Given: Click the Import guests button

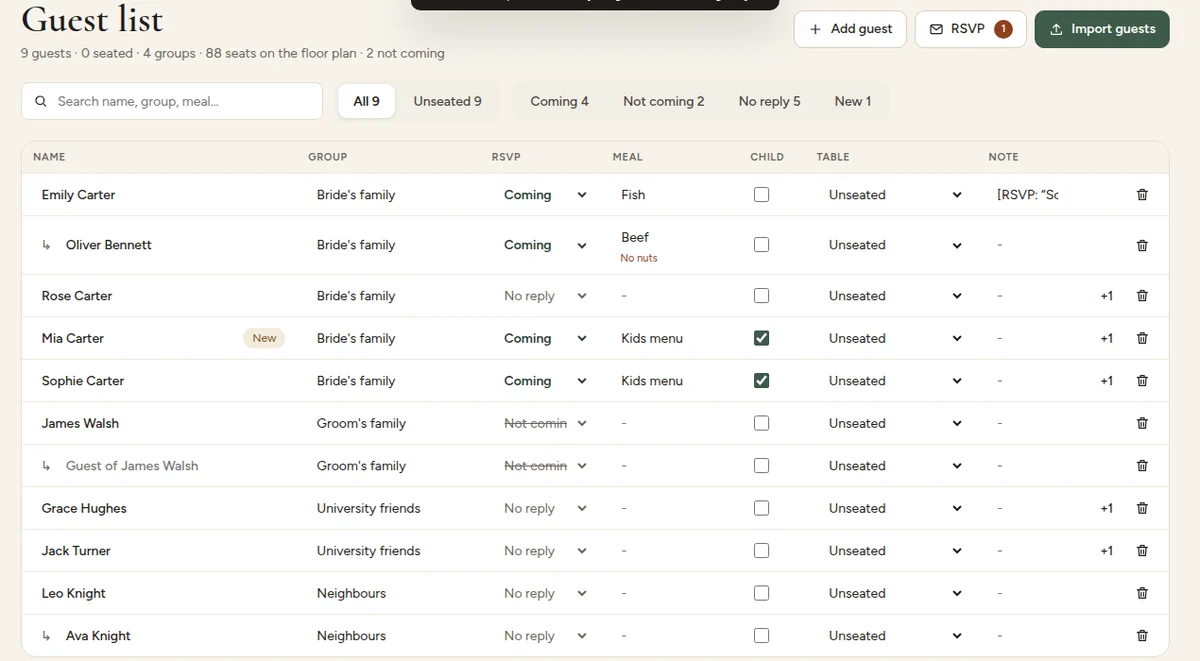Looking at the screenshot, I should tap(1102, 29).
